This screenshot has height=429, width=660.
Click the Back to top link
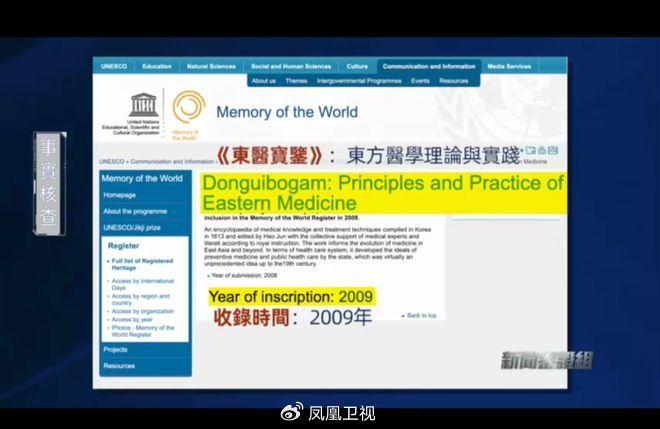pyautogui.click(x=420, y=315)
